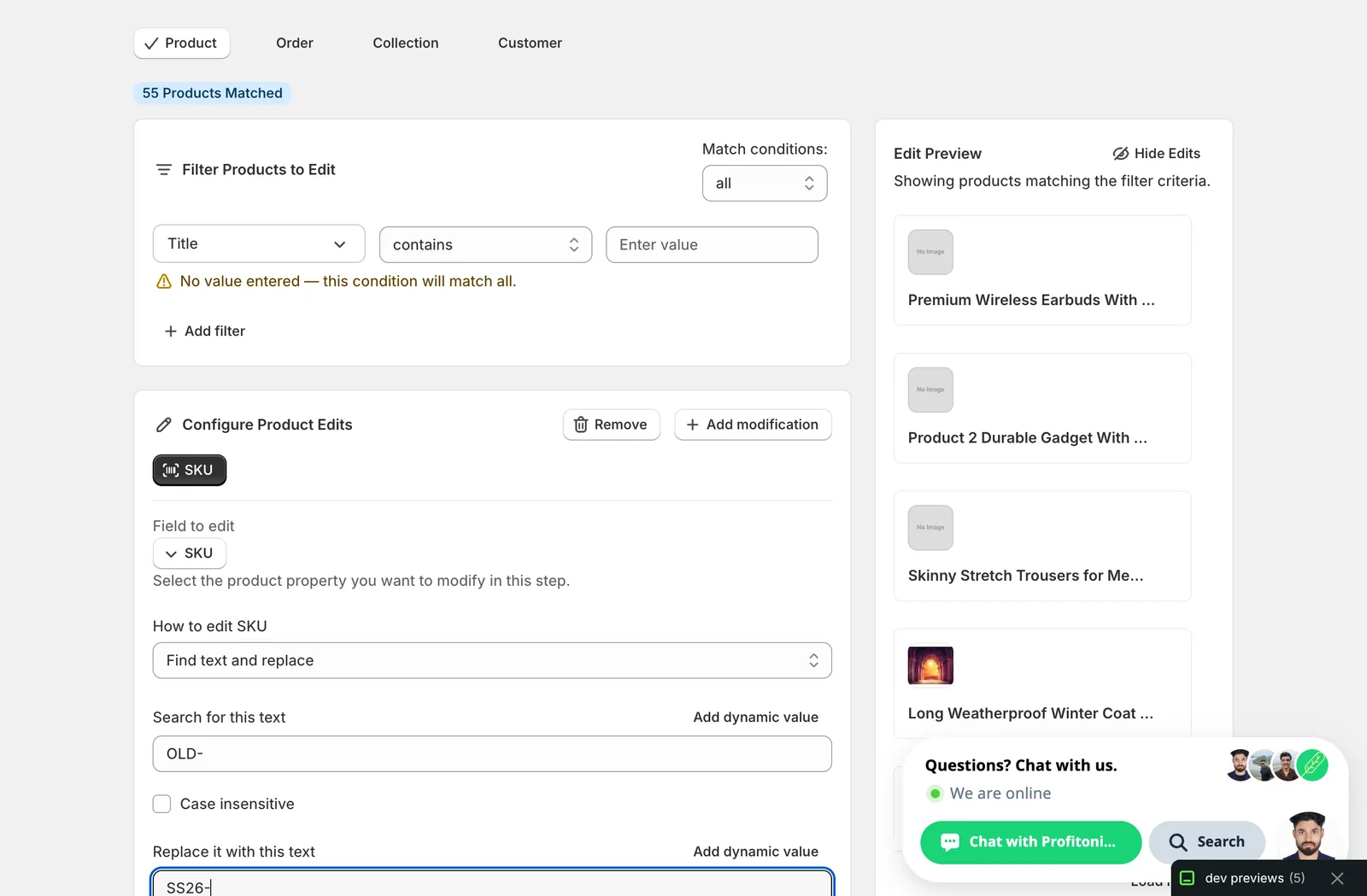
Task: Click the Chat with Profitoni button
Action: click(x=1030, y=842)
